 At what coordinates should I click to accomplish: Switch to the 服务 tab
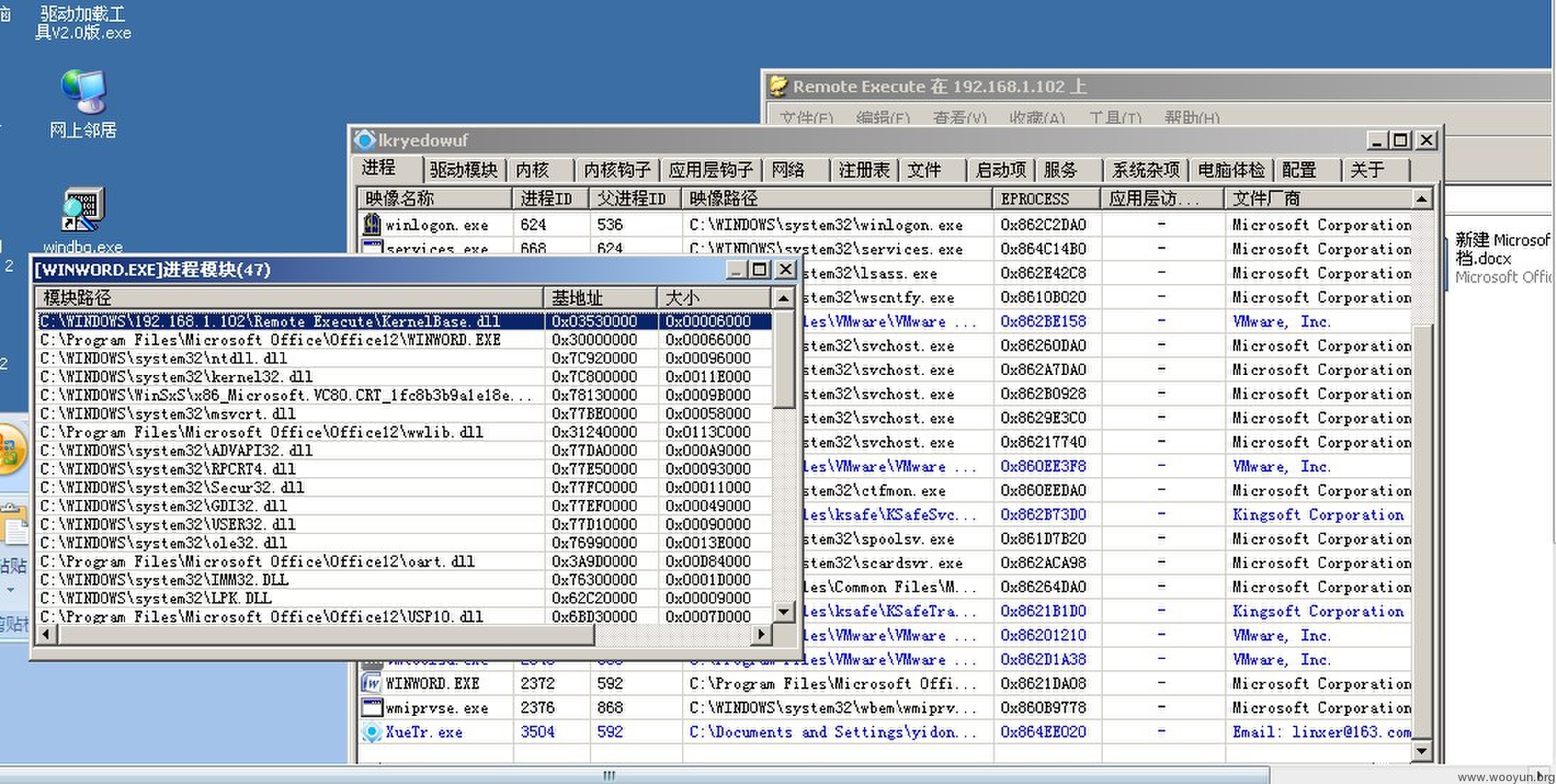(1067, 170)
